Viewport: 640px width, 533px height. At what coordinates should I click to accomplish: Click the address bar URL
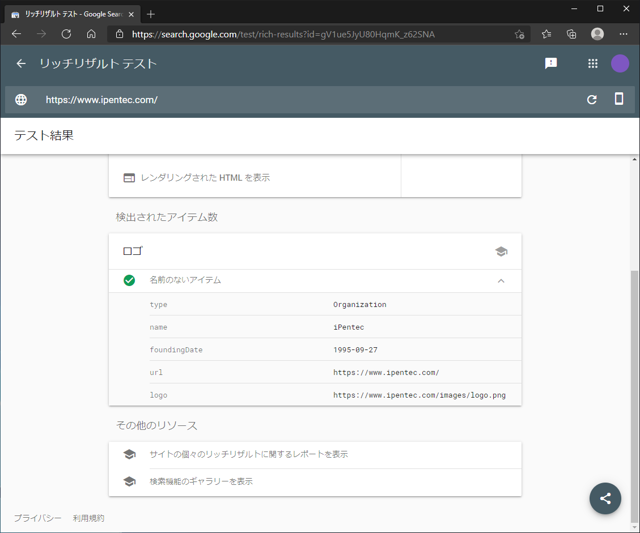(x=283, y=34)
